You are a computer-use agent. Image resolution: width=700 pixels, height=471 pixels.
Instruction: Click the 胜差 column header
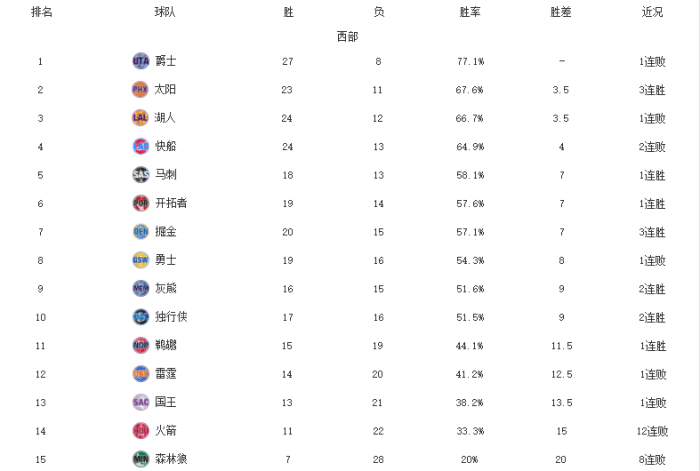coord(561,13)
